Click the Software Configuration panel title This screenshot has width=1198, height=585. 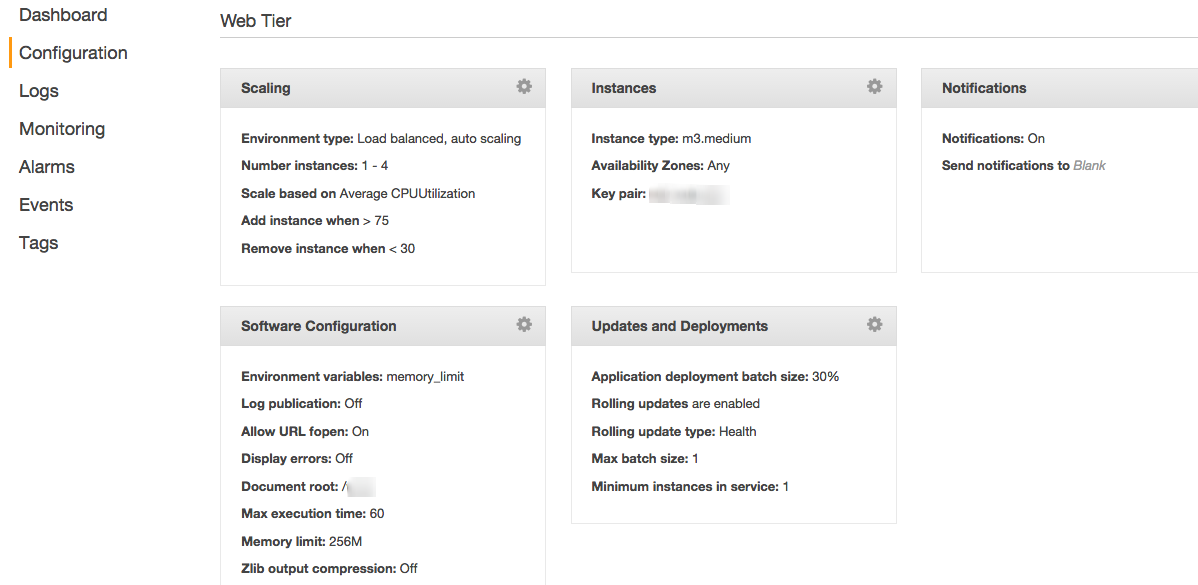point(319,326)
